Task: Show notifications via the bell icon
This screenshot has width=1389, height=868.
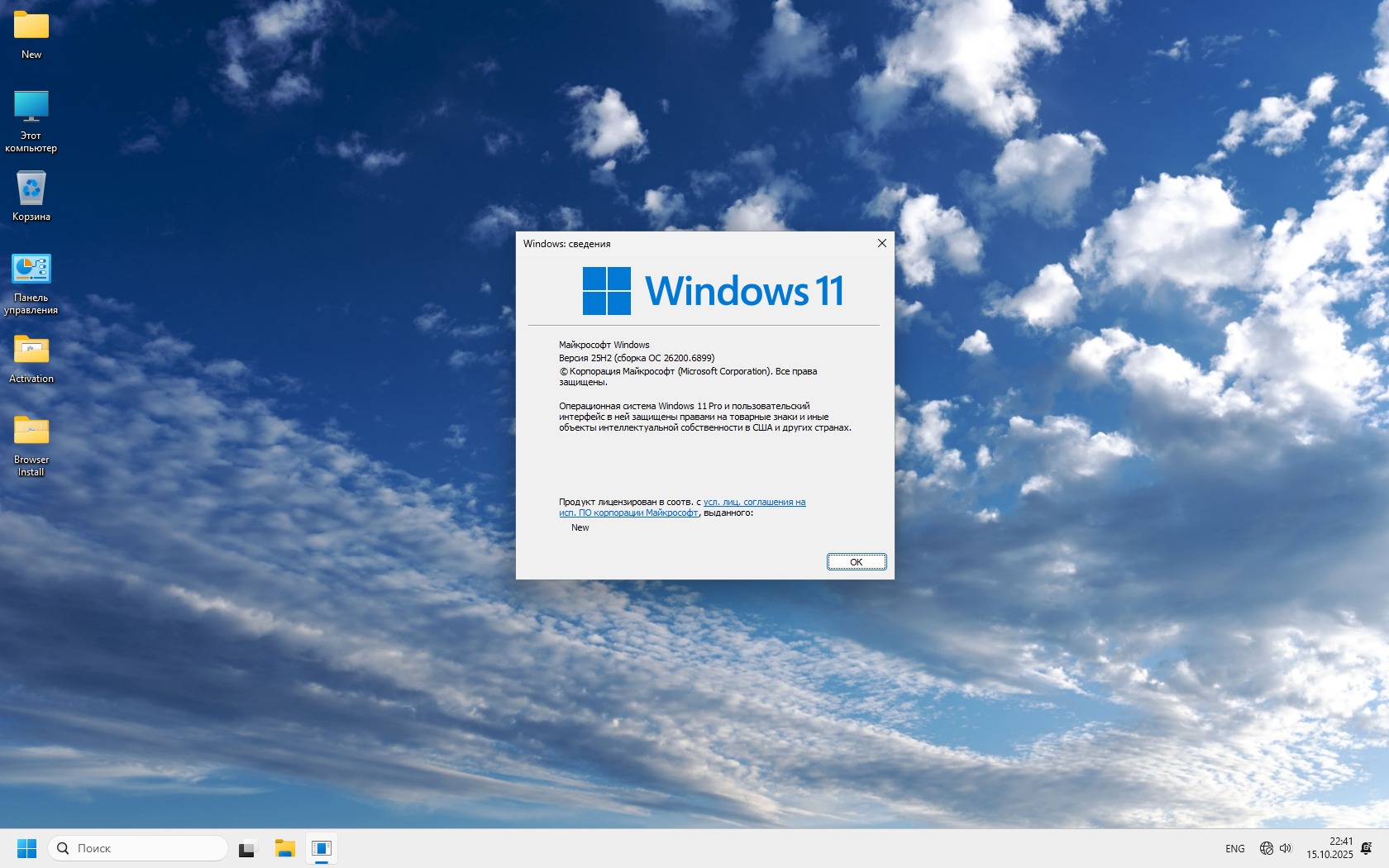Action: point(1367,848)
